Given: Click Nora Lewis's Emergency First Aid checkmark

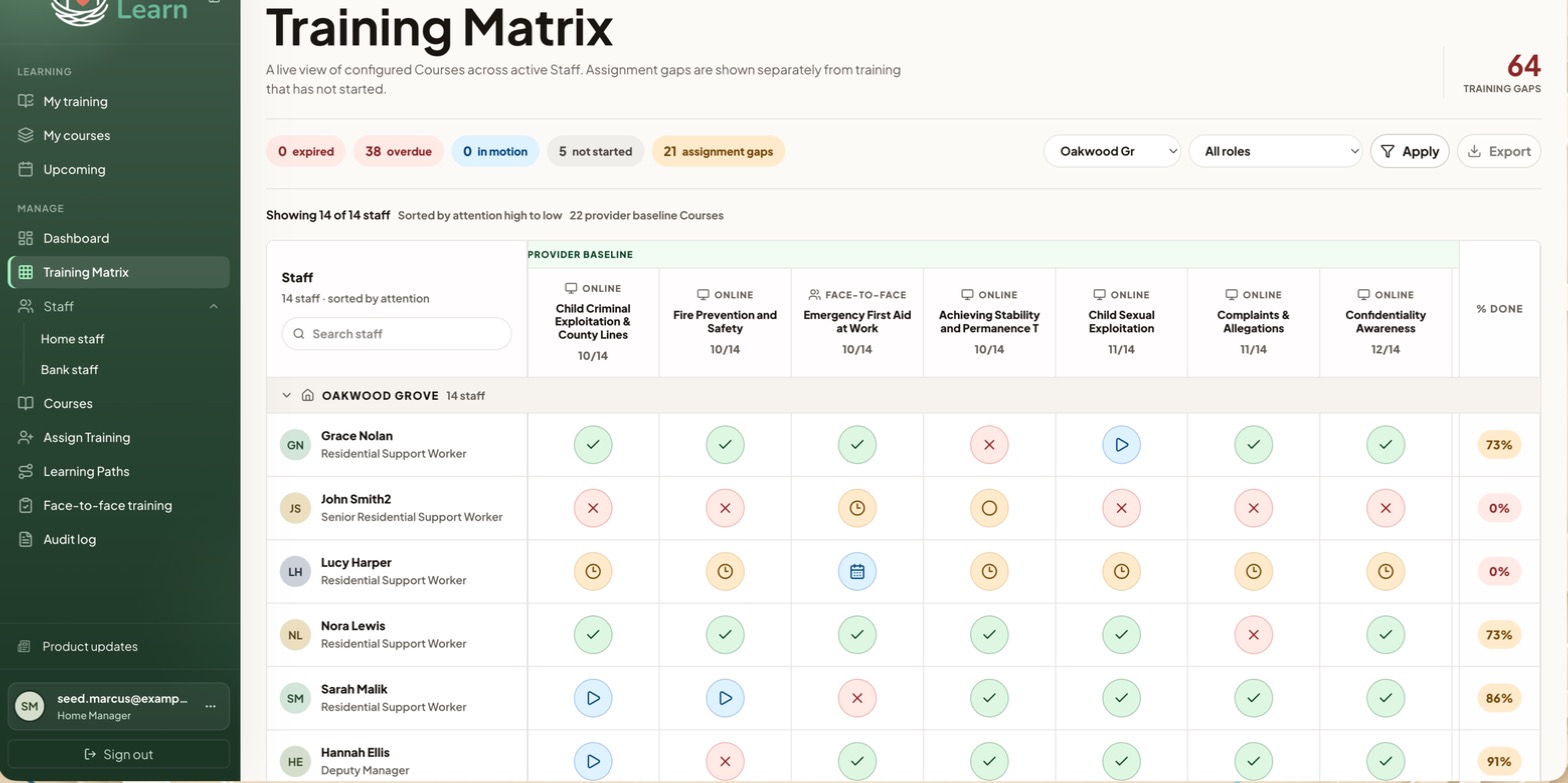Looking at the screenshot, I should 857,635.
